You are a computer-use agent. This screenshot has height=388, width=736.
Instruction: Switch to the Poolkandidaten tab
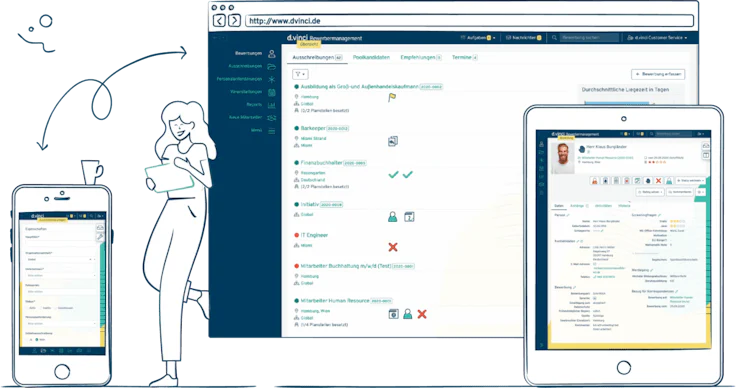(371, 57)
